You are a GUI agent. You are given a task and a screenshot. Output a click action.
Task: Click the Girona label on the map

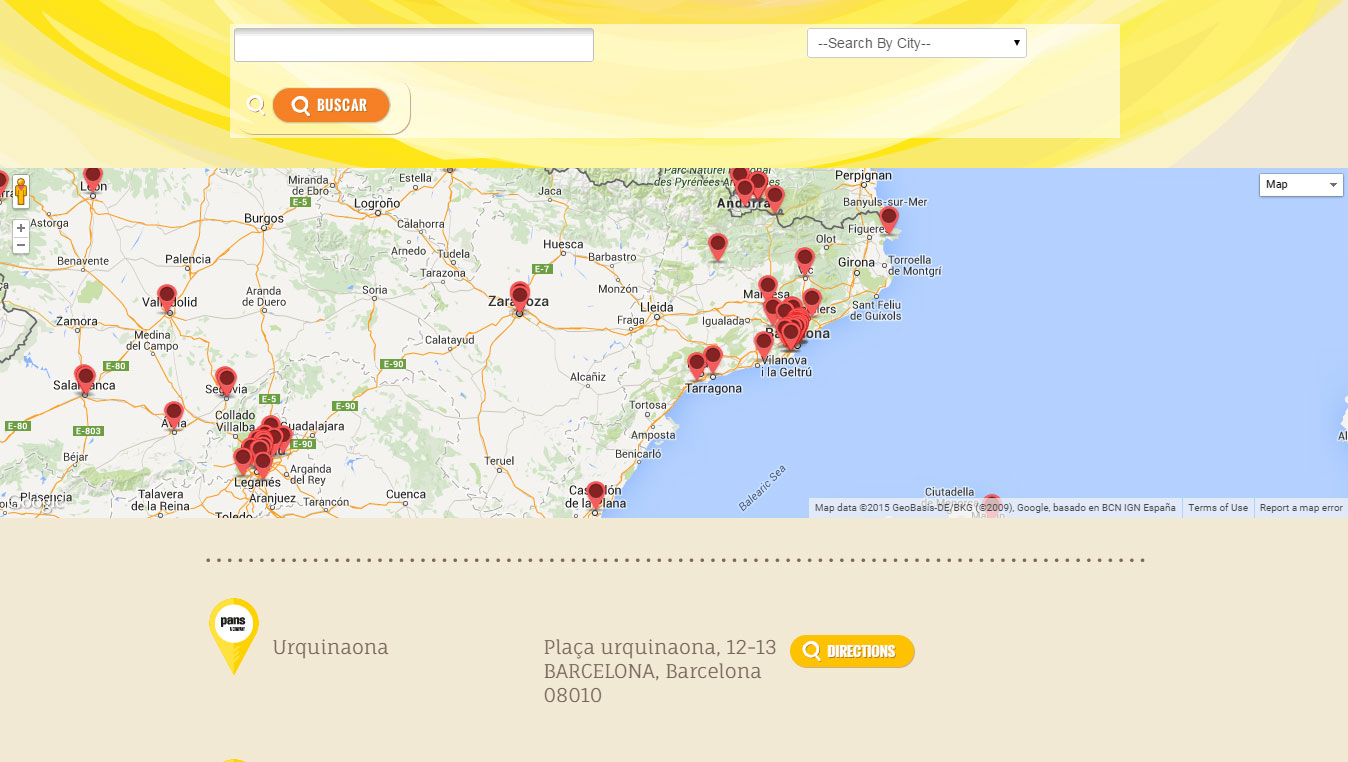pos(856,263)
